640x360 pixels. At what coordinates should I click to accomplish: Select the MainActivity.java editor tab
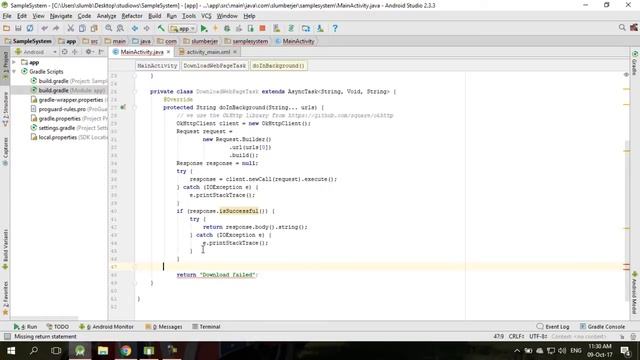click(x=141, y=52)
